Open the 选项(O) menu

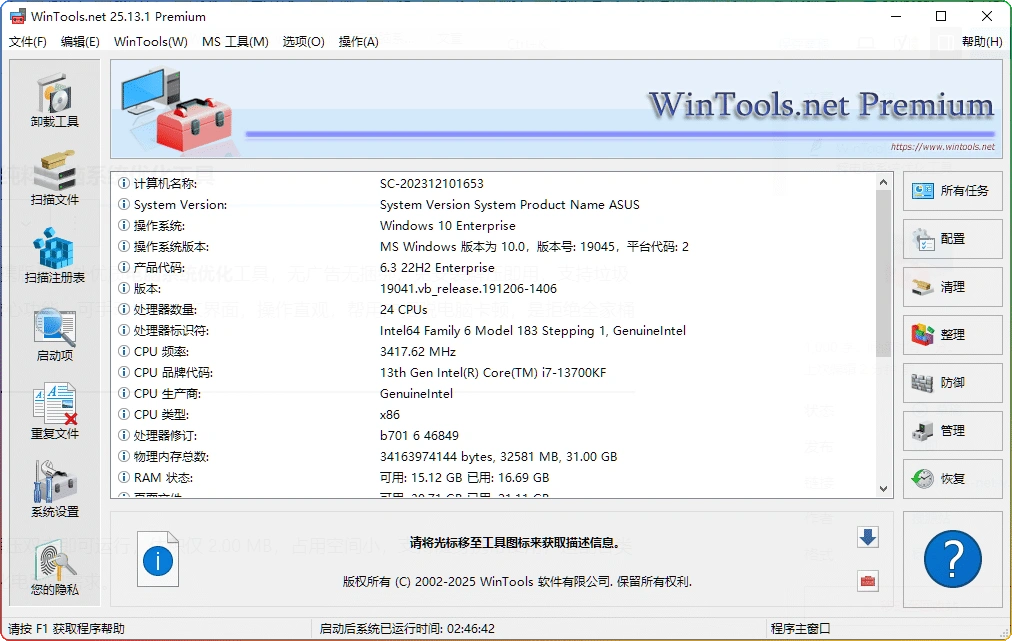303,41
